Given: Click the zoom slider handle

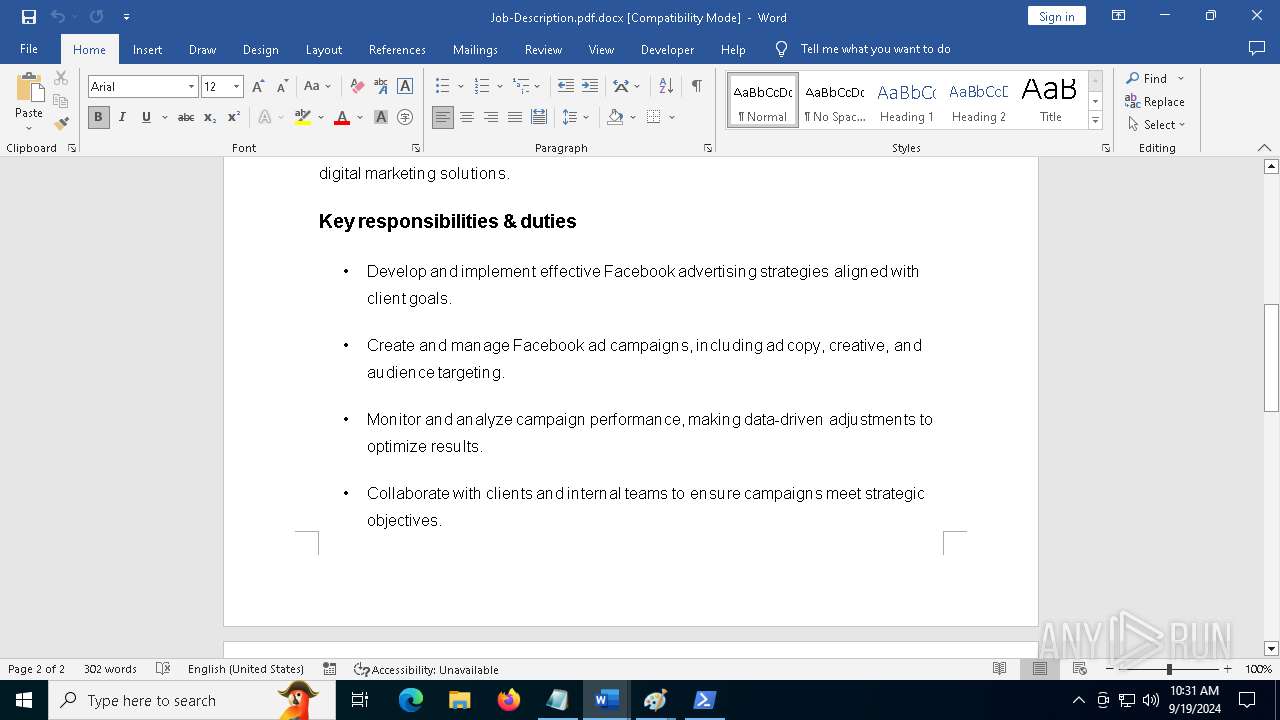Looking at the screenshot, I should (1169, 669).
